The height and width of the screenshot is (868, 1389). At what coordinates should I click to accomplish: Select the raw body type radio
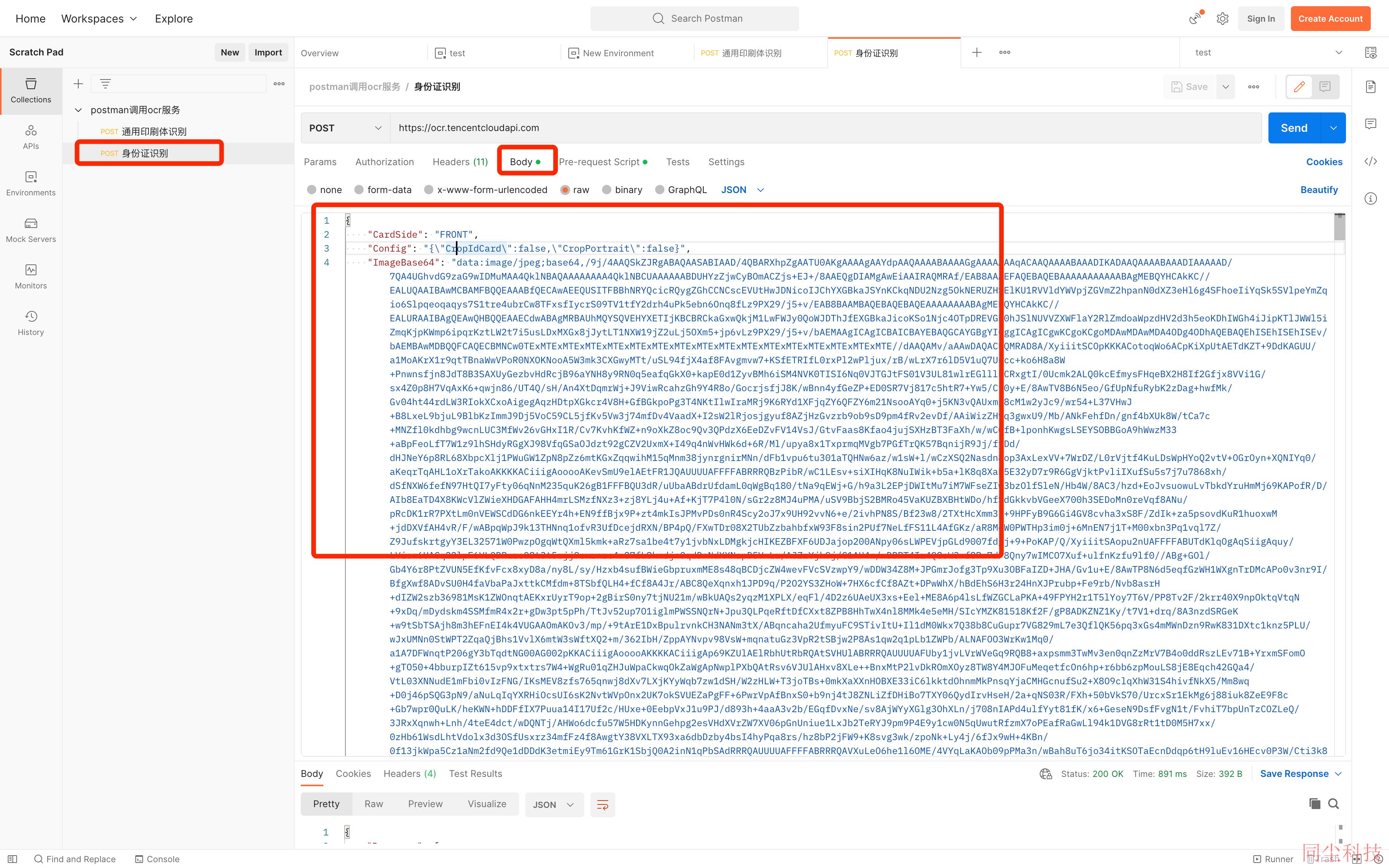[x=565, y=190]
